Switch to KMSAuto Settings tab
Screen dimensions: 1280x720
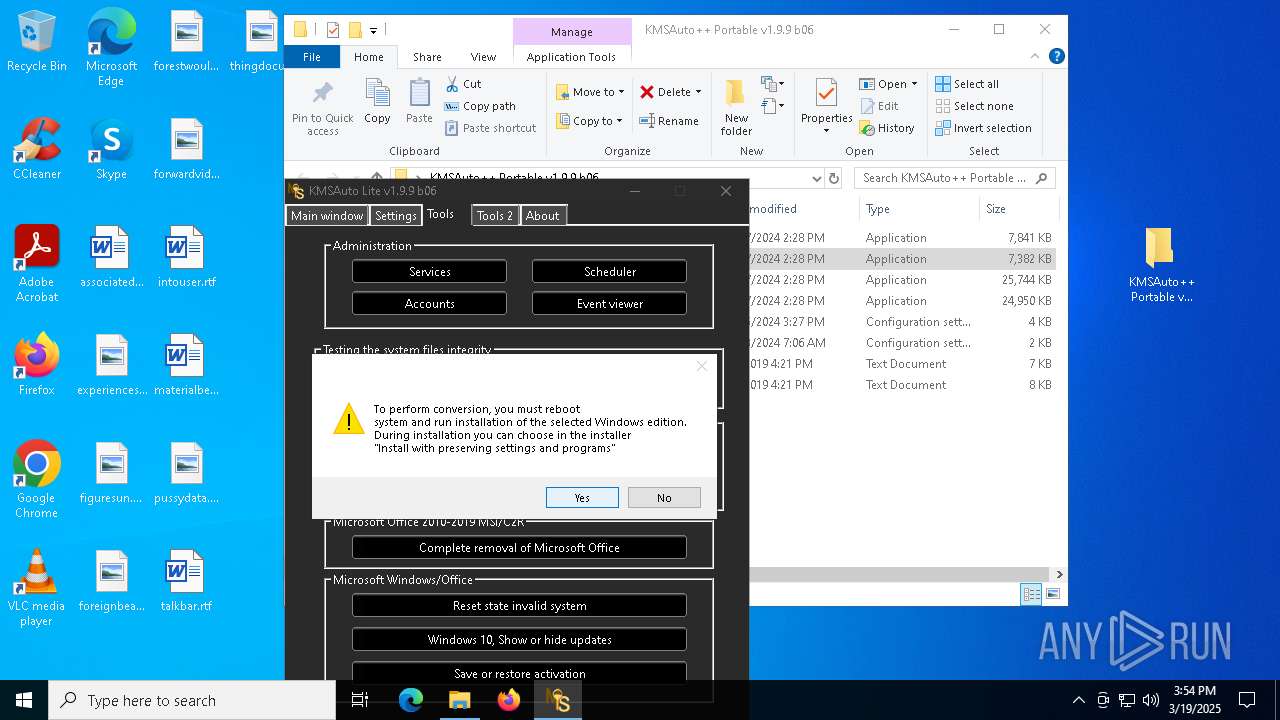click(396, 215)
